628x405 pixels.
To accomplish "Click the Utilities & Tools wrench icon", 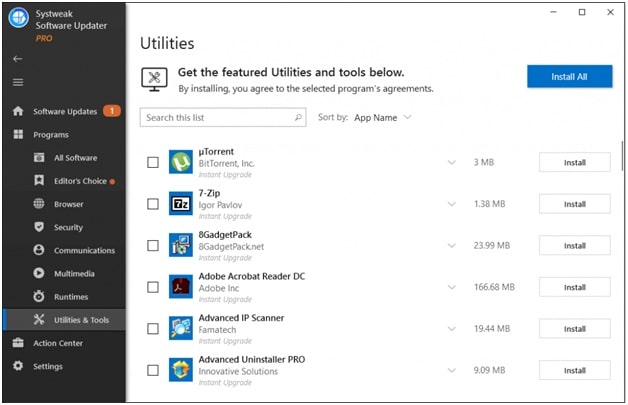I will point(39,319).
